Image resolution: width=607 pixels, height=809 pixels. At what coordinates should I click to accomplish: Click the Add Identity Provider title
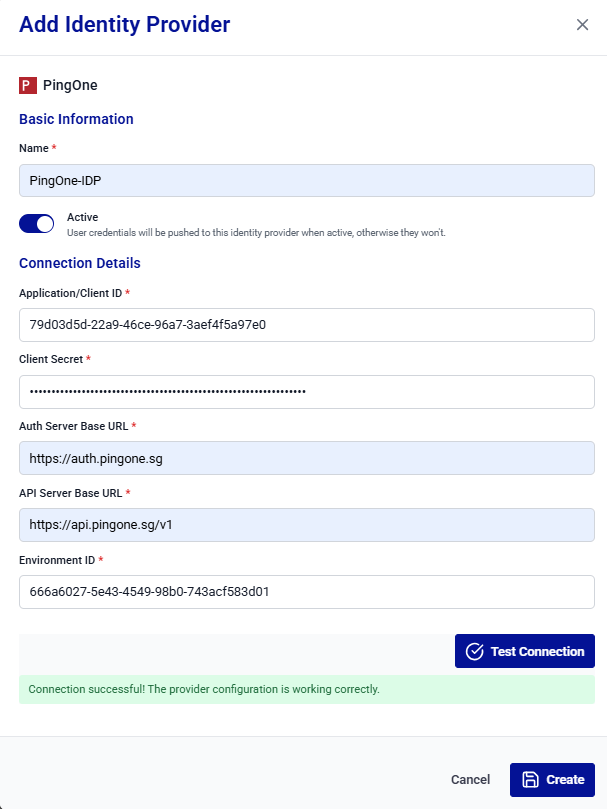[x=124, y=24]
